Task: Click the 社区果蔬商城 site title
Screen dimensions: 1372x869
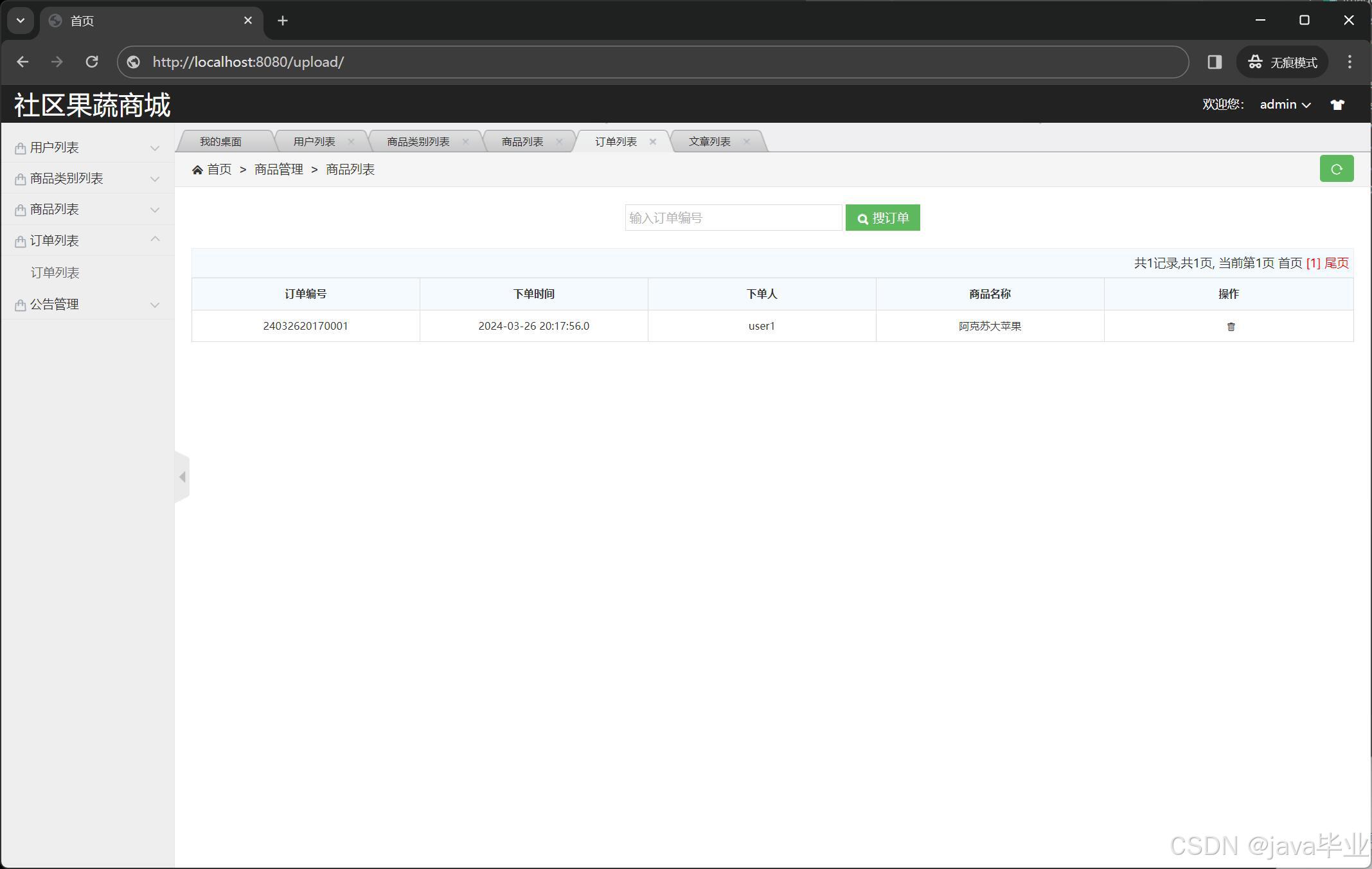Action: (x=93, y=105)
